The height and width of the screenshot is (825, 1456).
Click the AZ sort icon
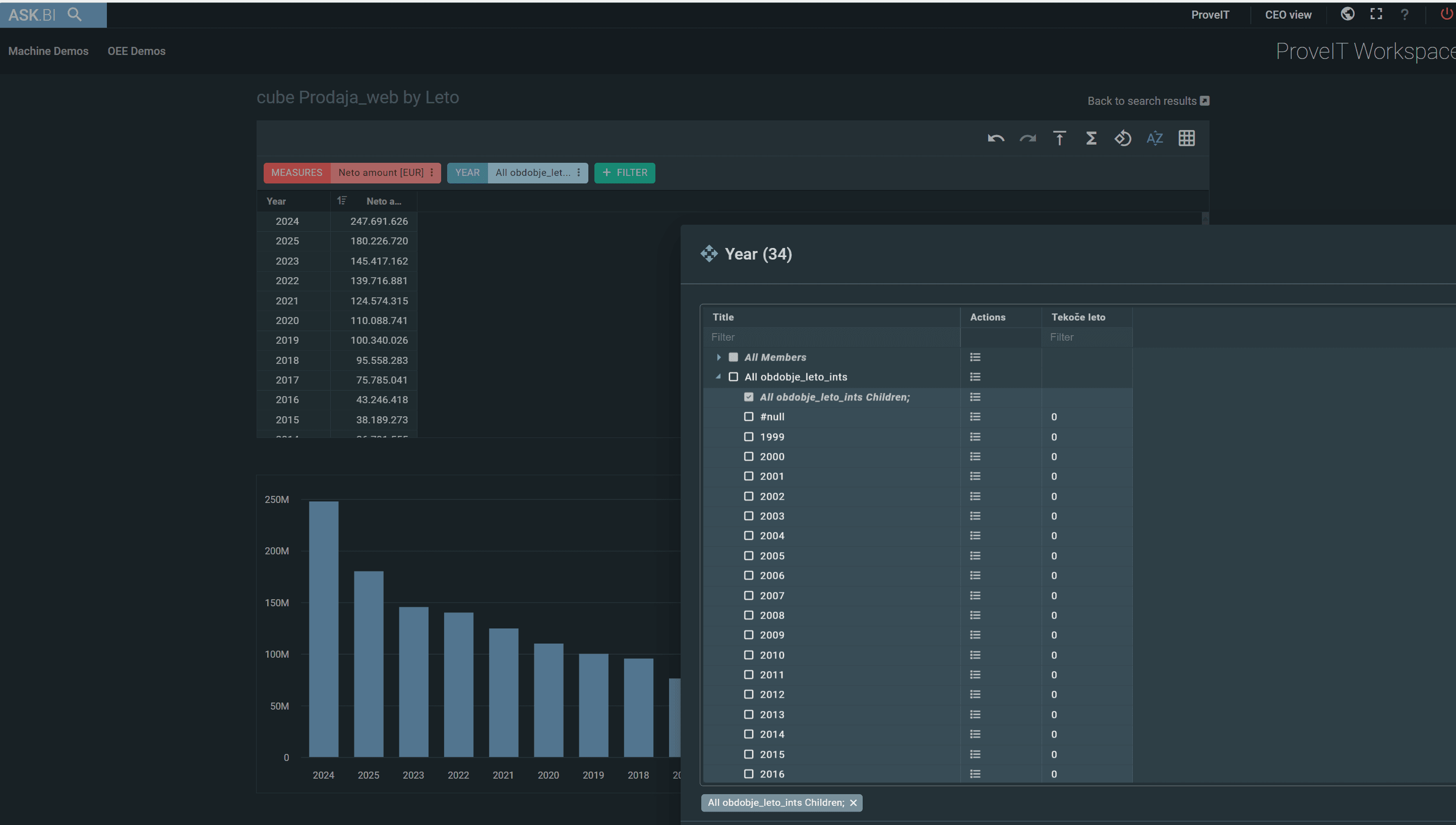pos(1155,138)
